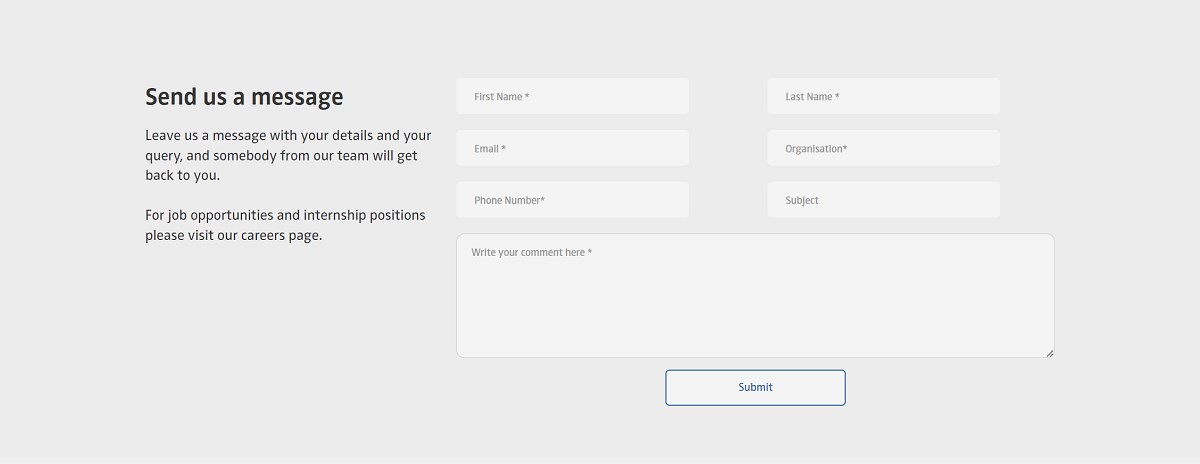This screenshot has height=464, width=1200.
Task: Click the First Name input field
Action: pos(572,96)
